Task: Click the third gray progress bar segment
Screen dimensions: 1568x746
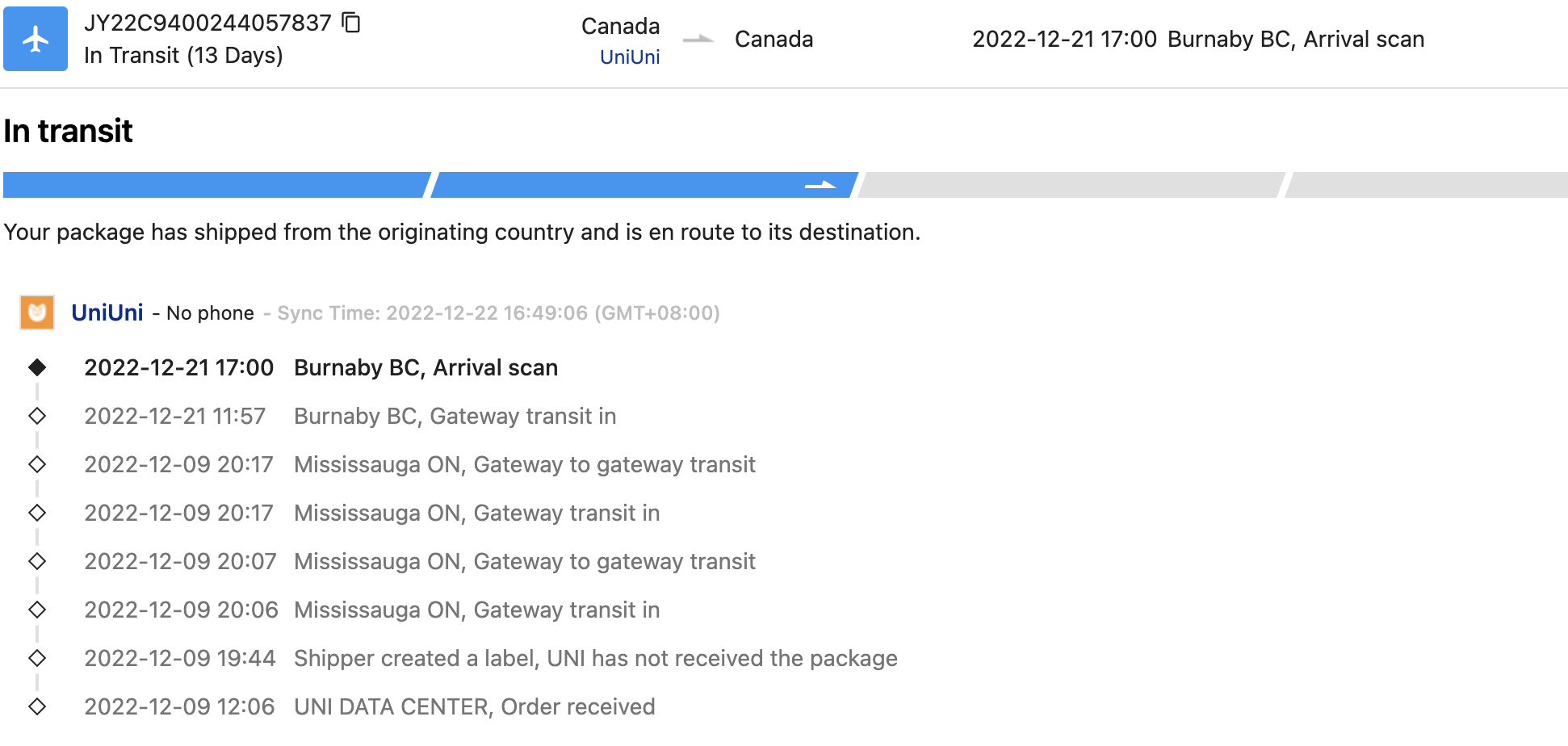Action: point(1071,185)
